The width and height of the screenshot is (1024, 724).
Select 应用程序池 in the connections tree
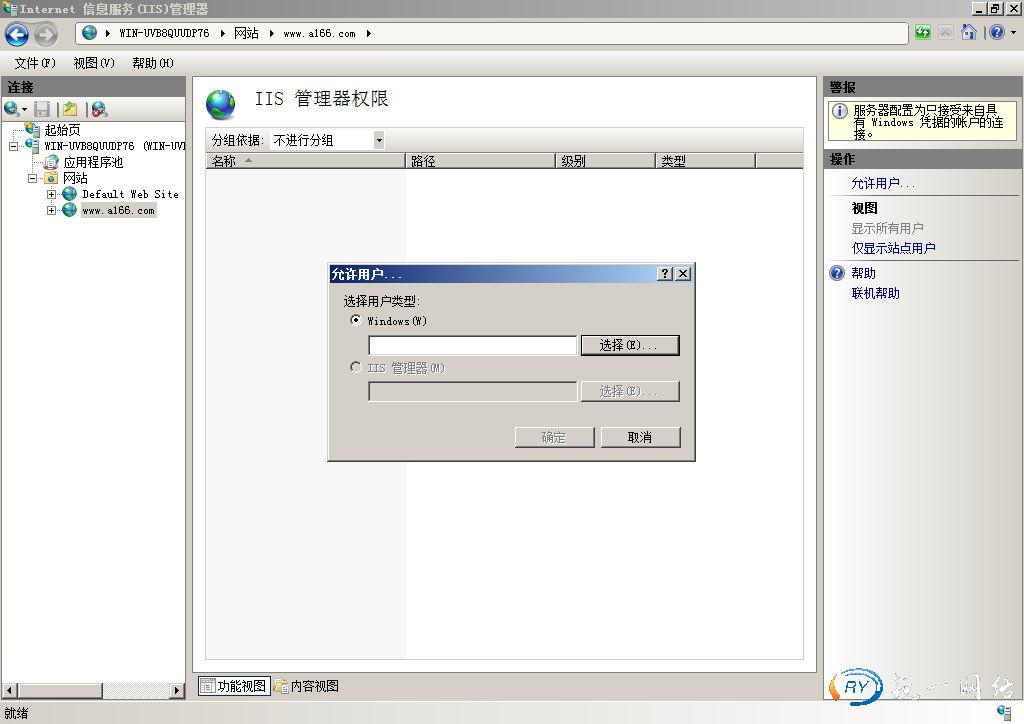point(93,162)
